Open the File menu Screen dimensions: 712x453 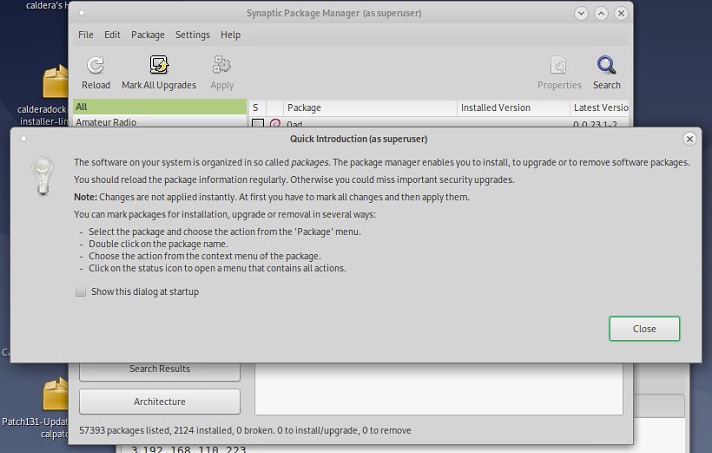[86, 34]
